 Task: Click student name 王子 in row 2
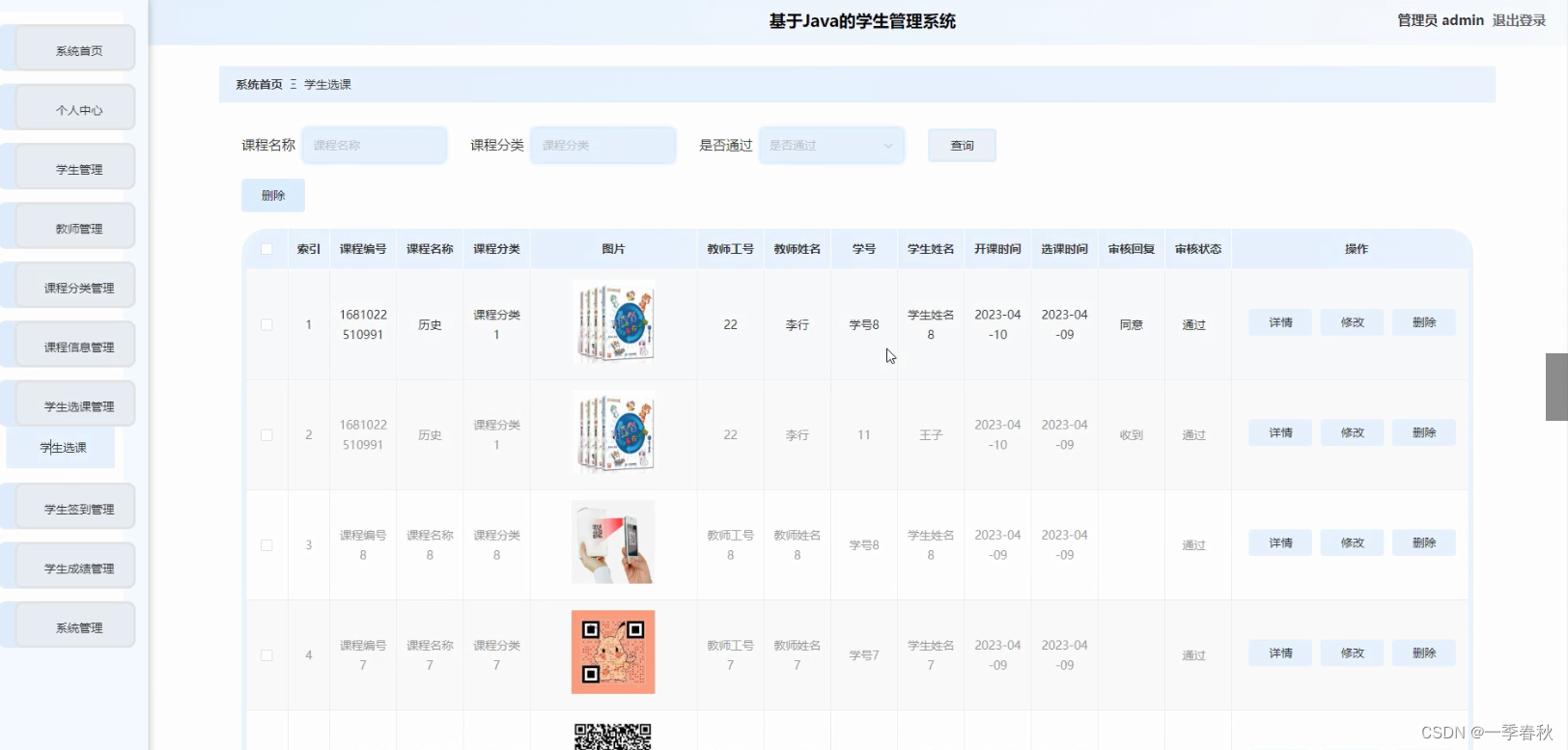coord(931,435)
